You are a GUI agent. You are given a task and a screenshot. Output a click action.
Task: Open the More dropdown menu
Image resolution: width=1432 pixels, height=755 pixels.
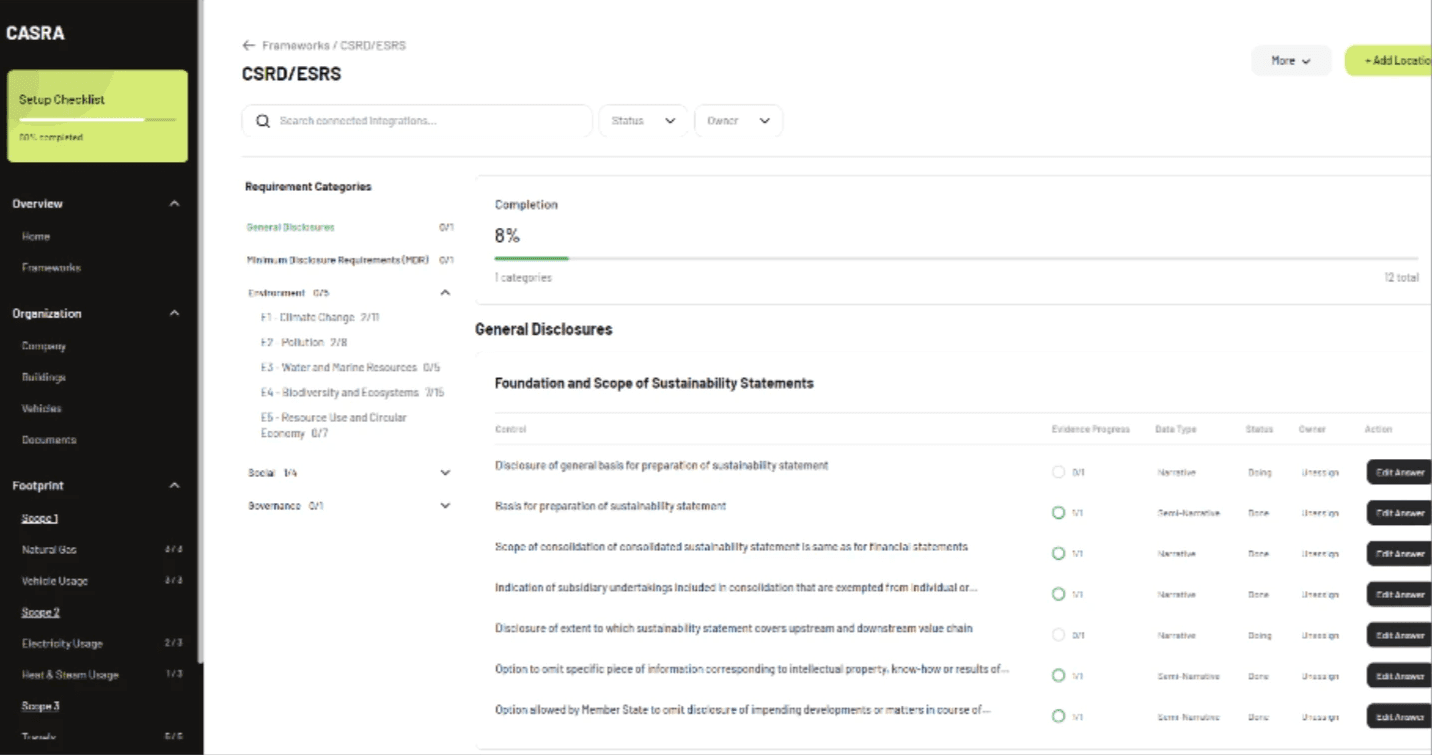pyautogui.click(x=1291, y=61)
